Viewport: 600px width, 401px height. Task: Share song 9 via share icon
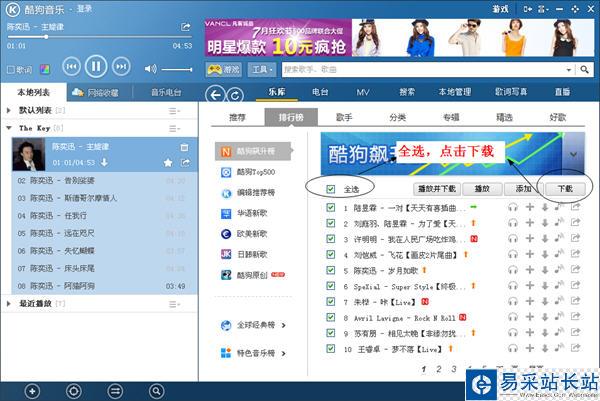click(575, 333)
